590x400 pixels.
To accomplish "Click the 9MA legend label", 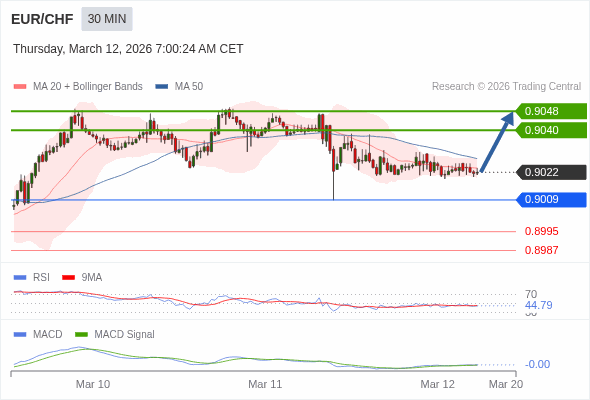I will pyautogui.click(x=92, y=278).
